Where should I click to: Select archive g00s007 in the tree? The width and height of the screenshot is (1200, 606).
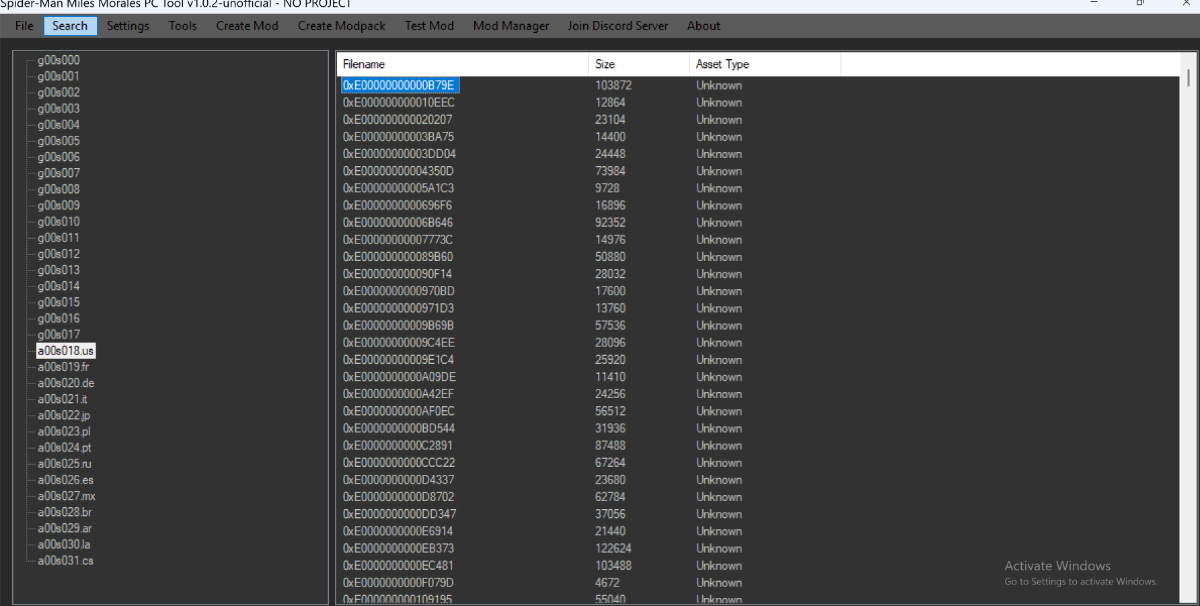tap(58, 173)
